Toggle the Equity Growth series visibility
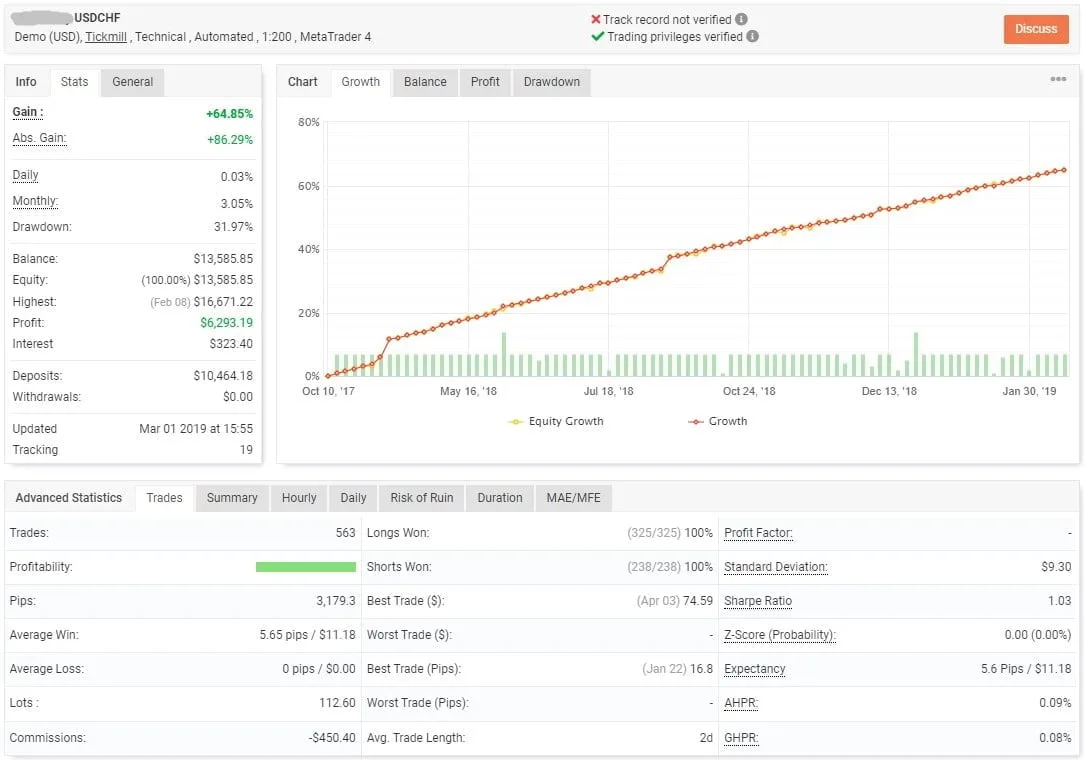Viewport: 1084px width, 760px height. (x=556, y=421)
